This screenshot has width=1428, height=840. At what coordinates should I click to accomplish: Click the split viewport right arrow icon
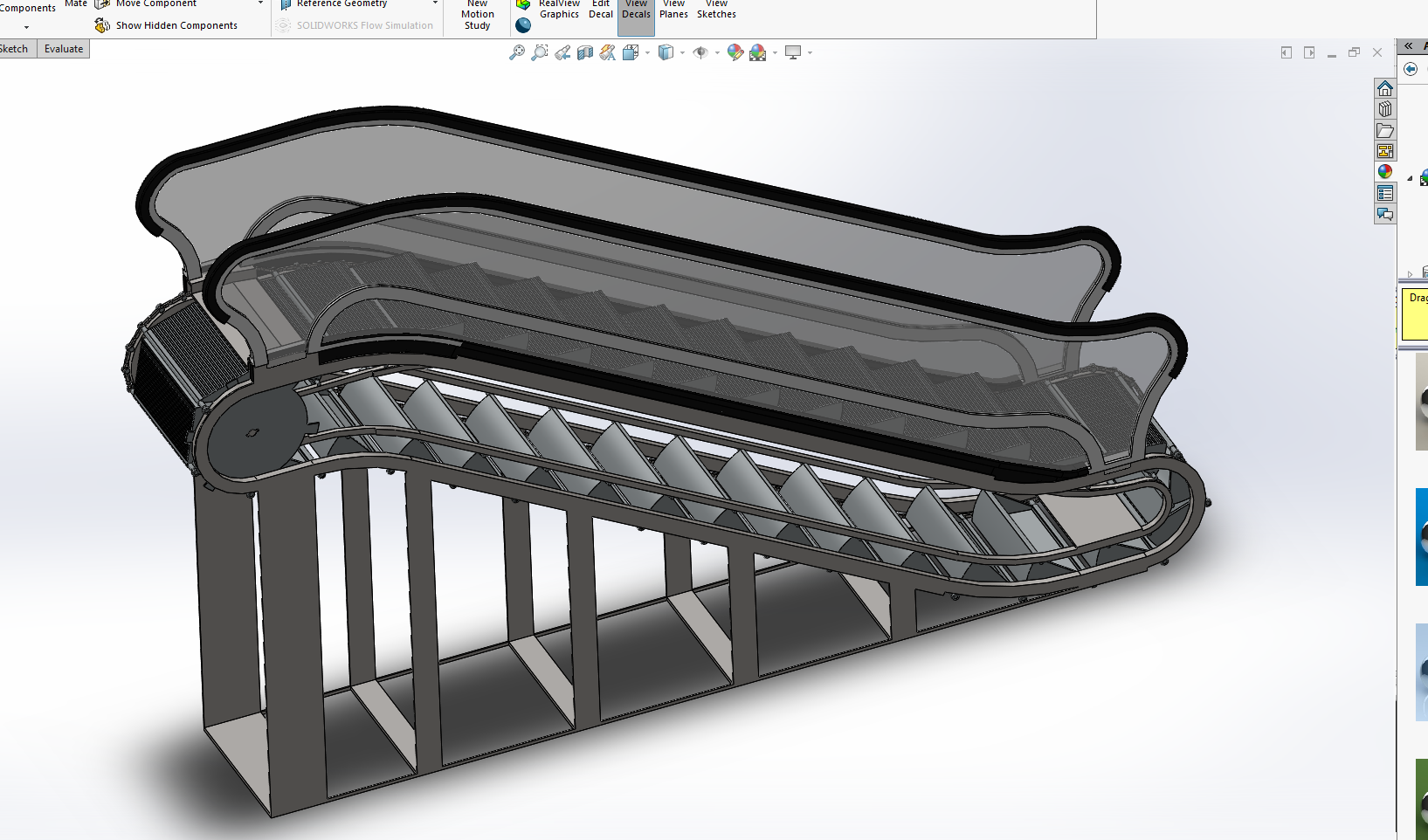pos(1309,52)
